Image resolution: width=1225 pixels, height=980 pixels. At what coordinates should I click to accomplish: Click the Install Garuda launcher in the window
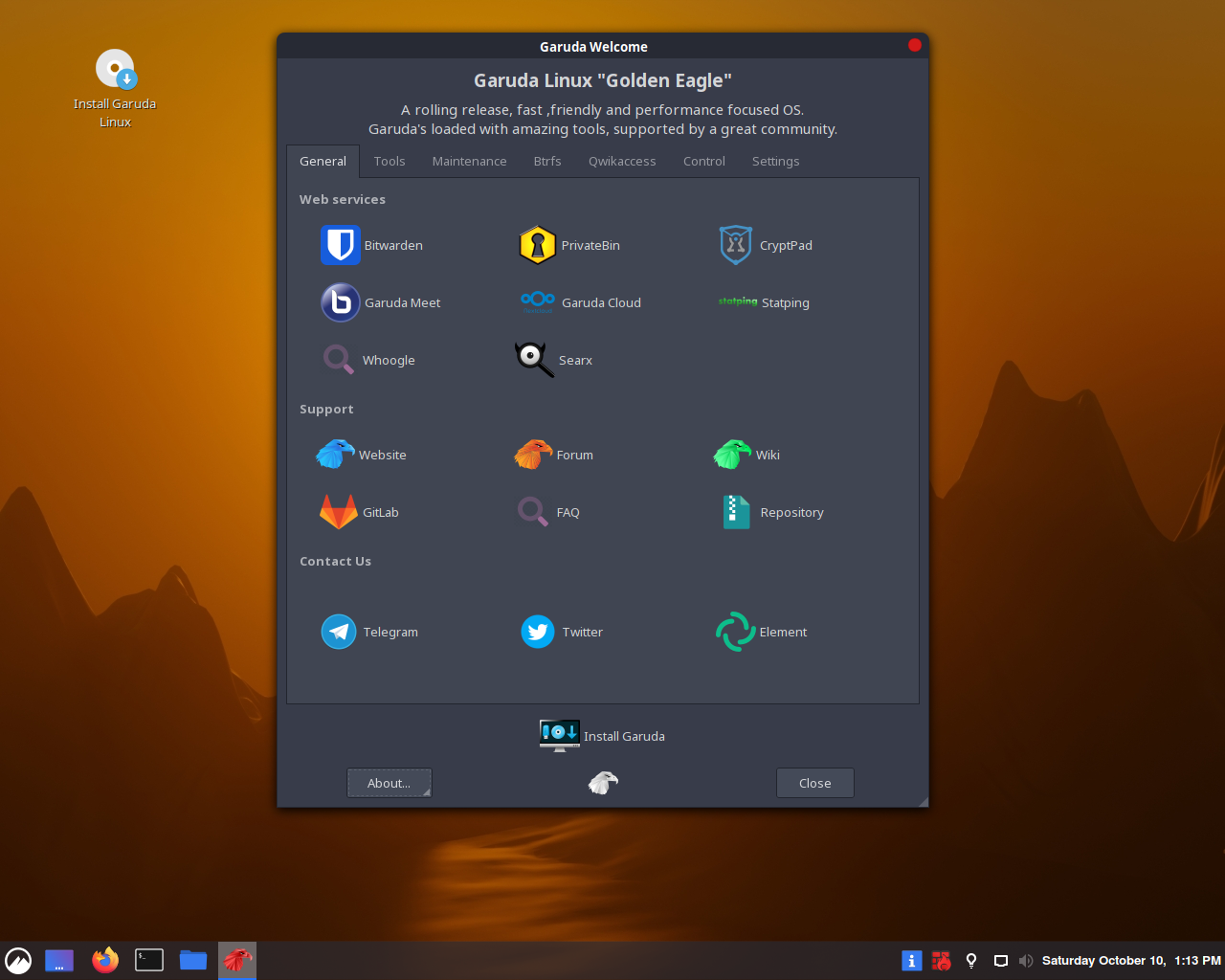tap(602, 736)
